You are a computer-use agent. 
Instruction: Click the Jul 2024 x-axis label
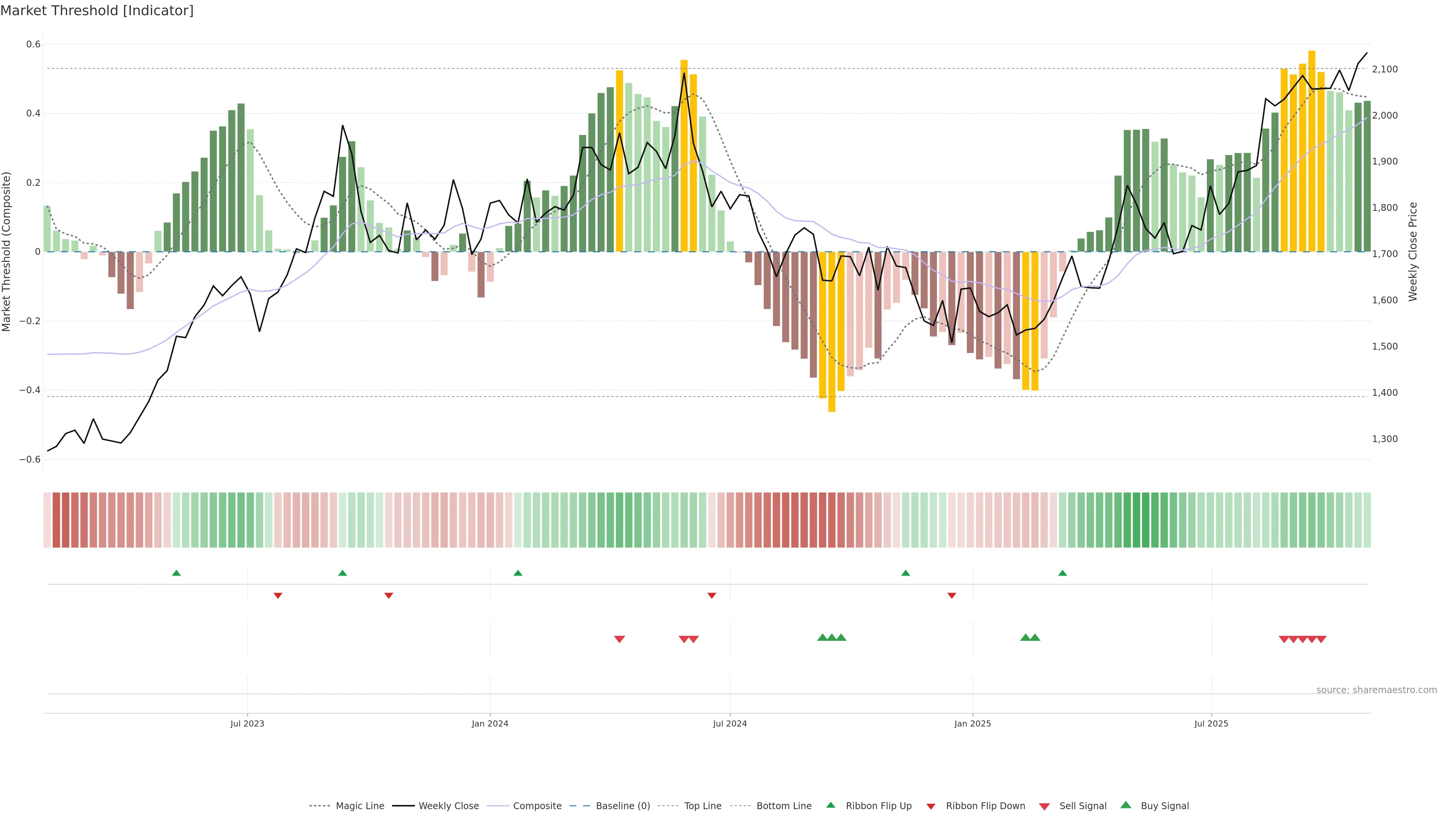tap(730, 723)
